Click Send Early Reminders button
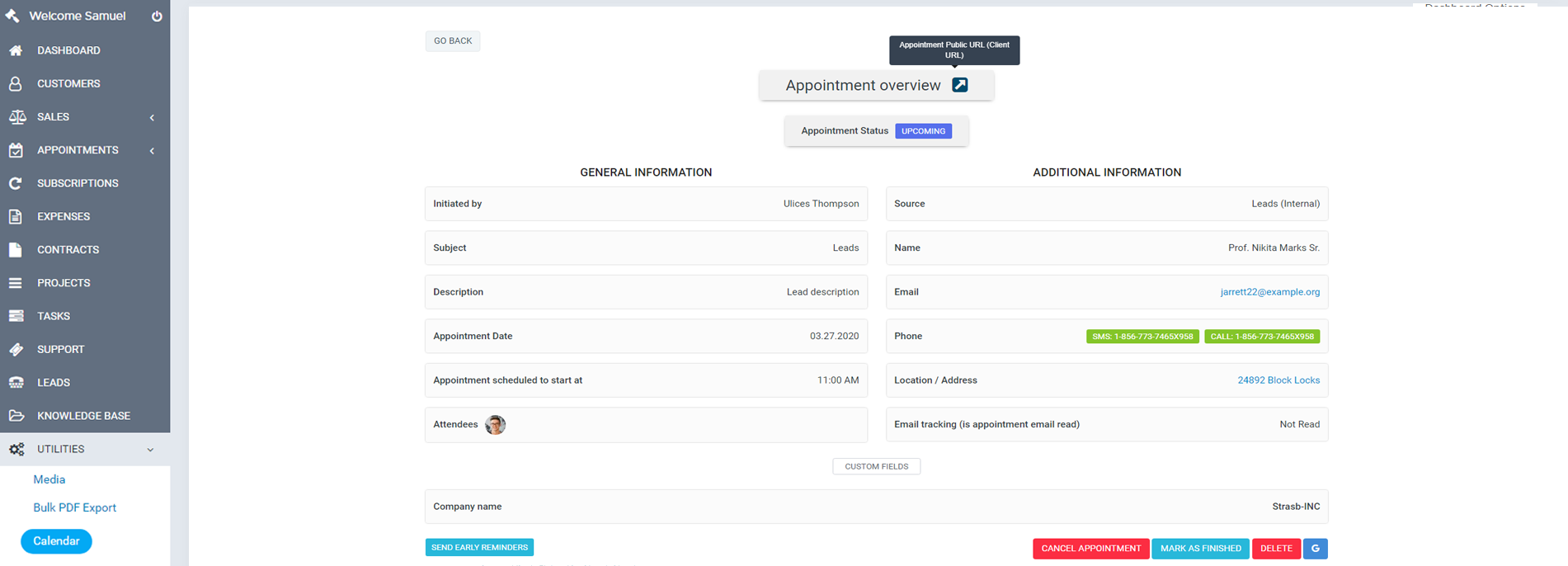 pyautogui.click(x=479, y=548)
